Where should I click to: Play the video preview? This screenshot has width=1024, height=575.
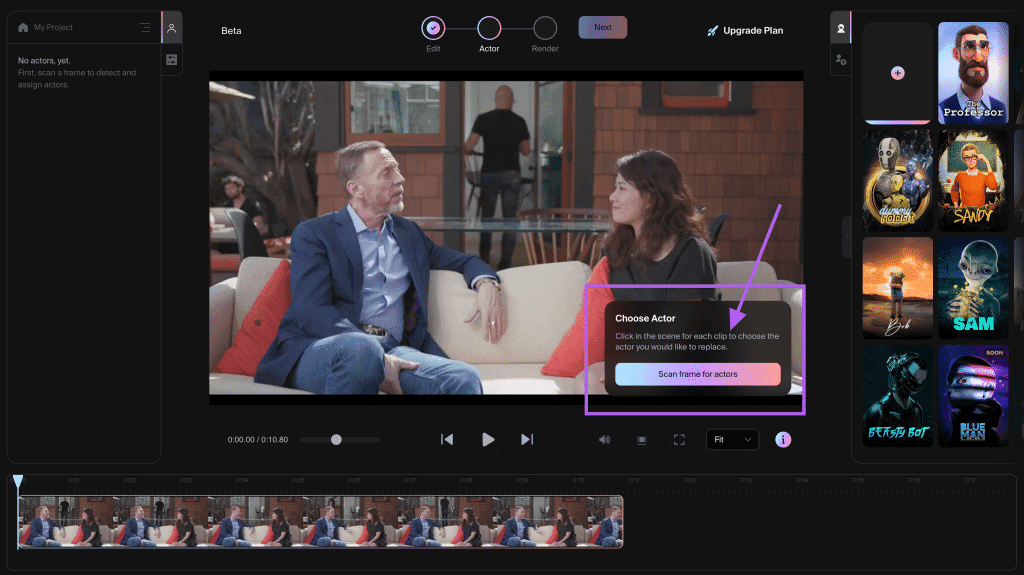488,440
